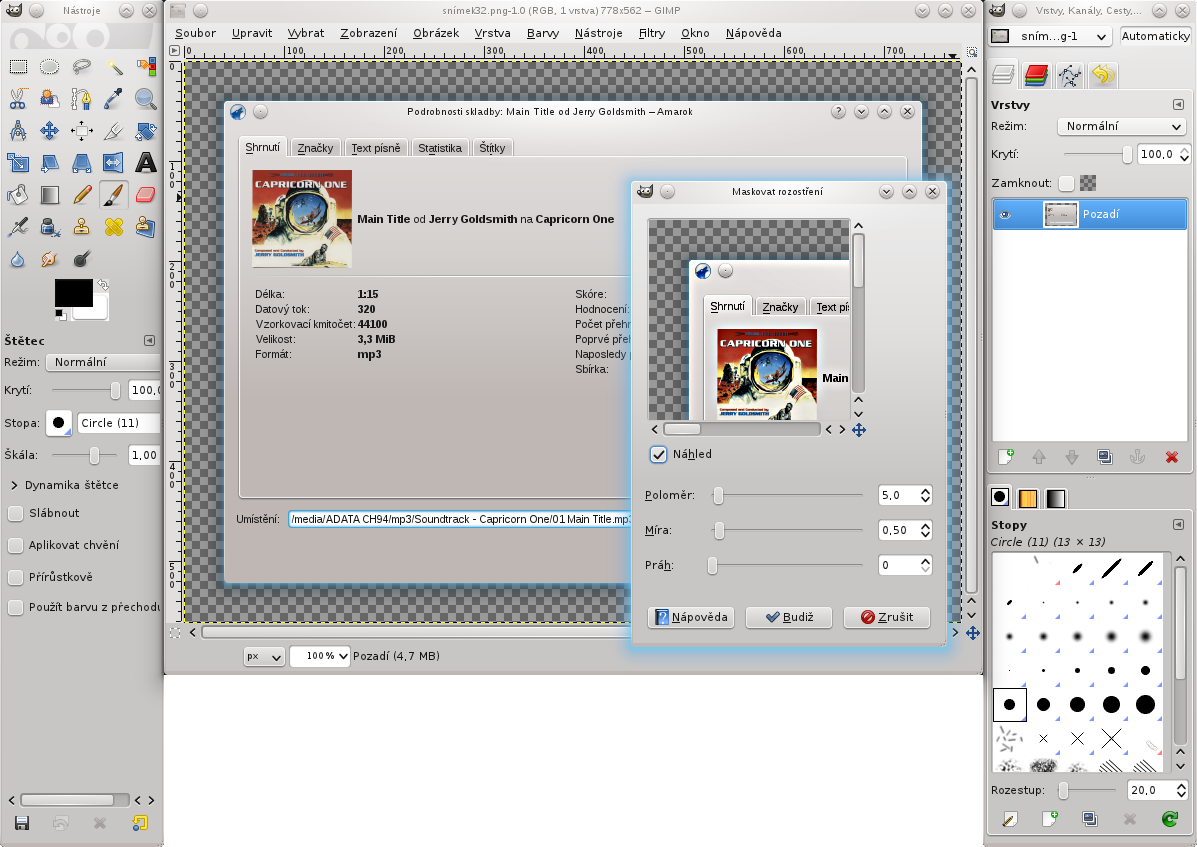Select the Flip tool
Viewport: 1197px width, 847px height.
pyautogui.click(x=114, y=163)
